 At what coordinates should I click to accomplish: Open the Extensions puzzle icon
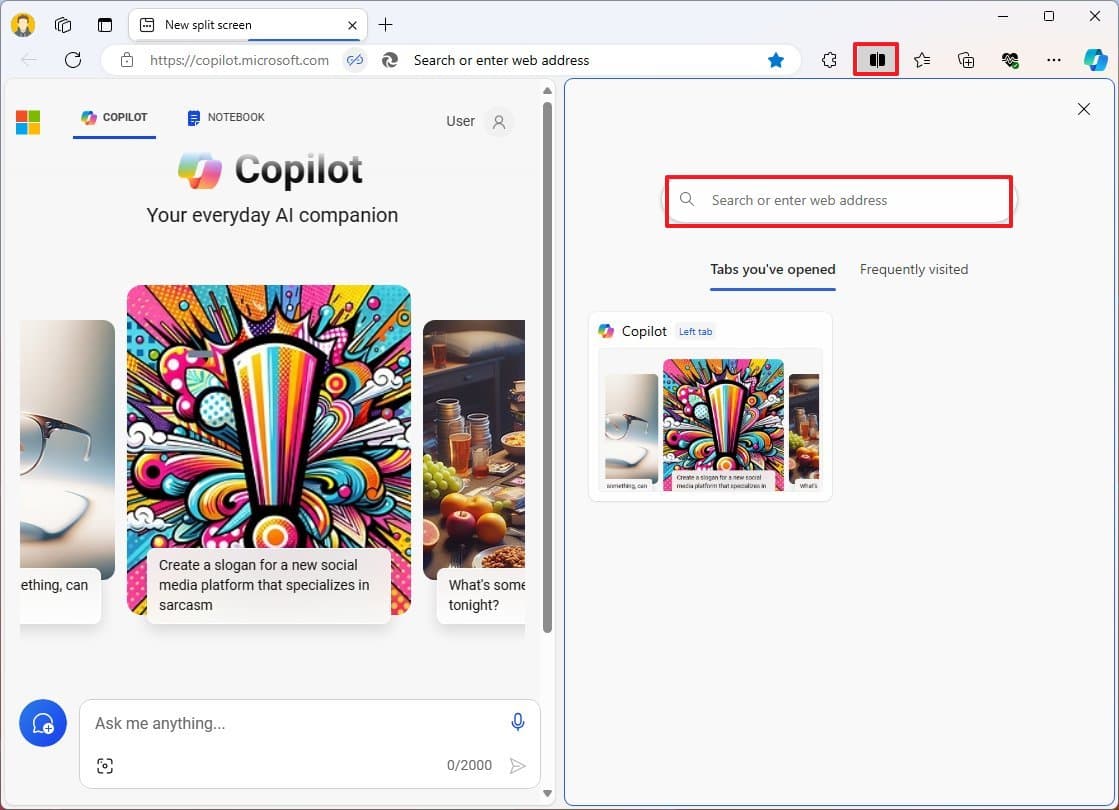pyautogui.click(x=829, y=60)
